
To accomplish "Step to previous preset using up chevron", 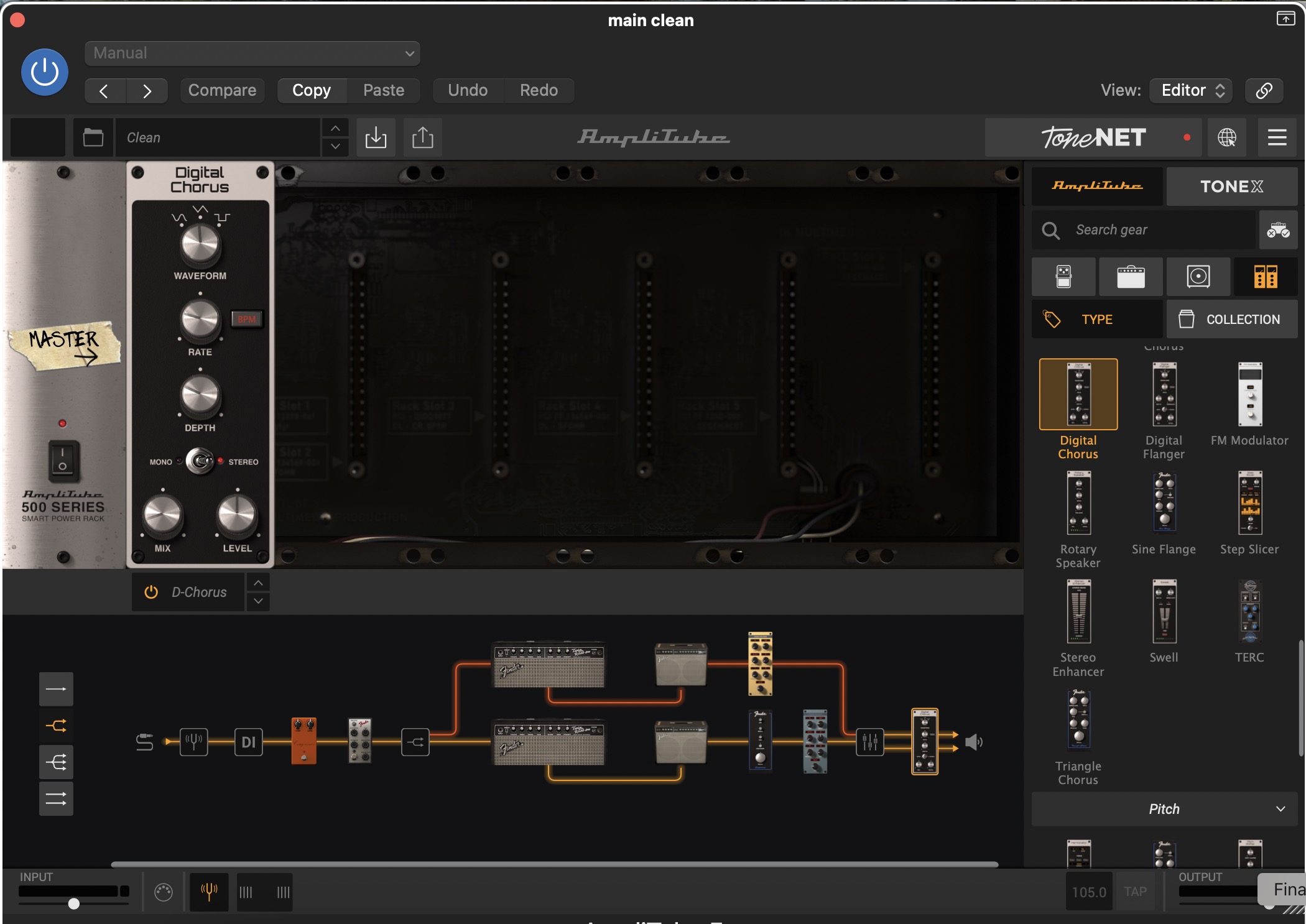I will click(335, 128).
